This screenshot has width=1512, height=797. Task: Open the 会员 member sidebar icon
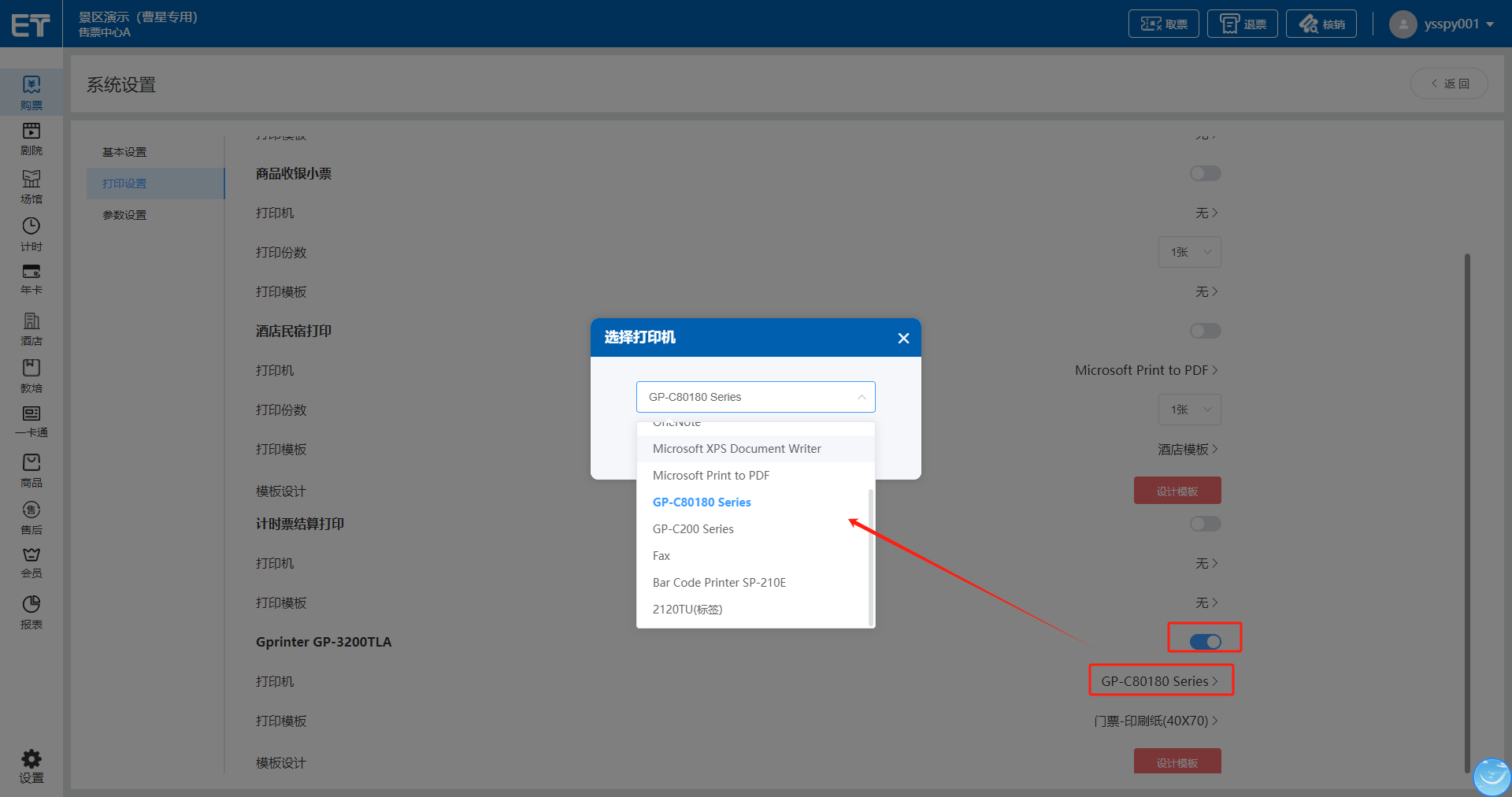pos(31,562)
